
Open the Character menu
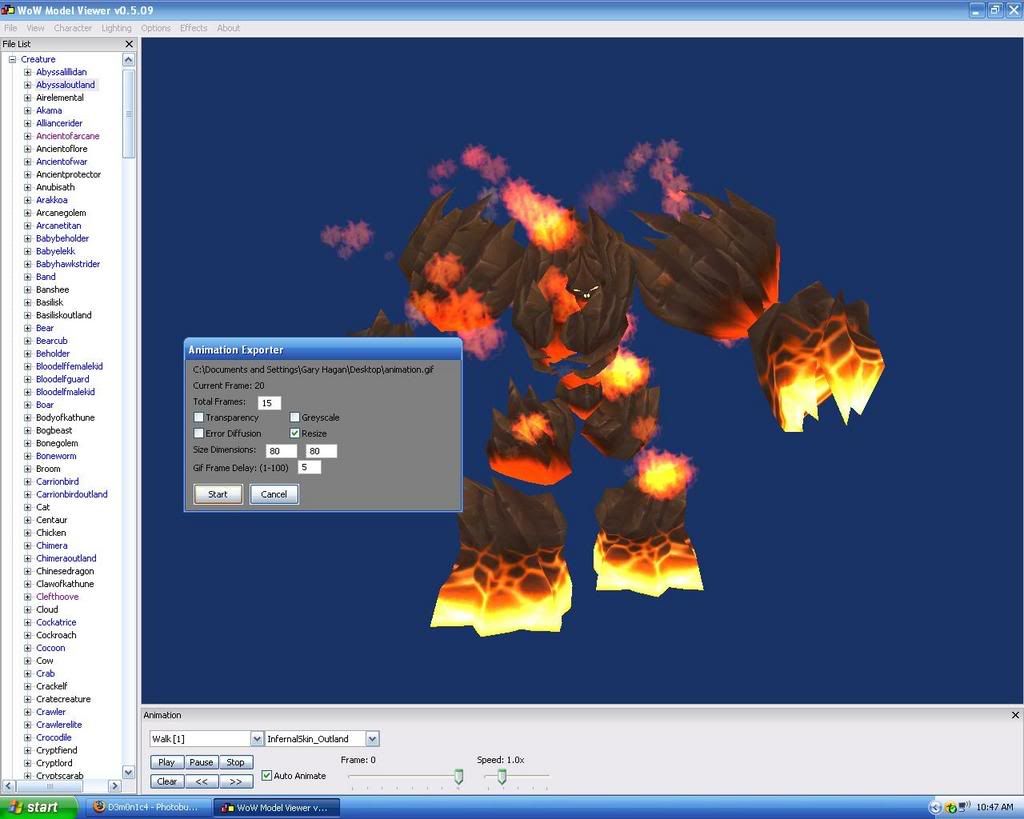72,28
